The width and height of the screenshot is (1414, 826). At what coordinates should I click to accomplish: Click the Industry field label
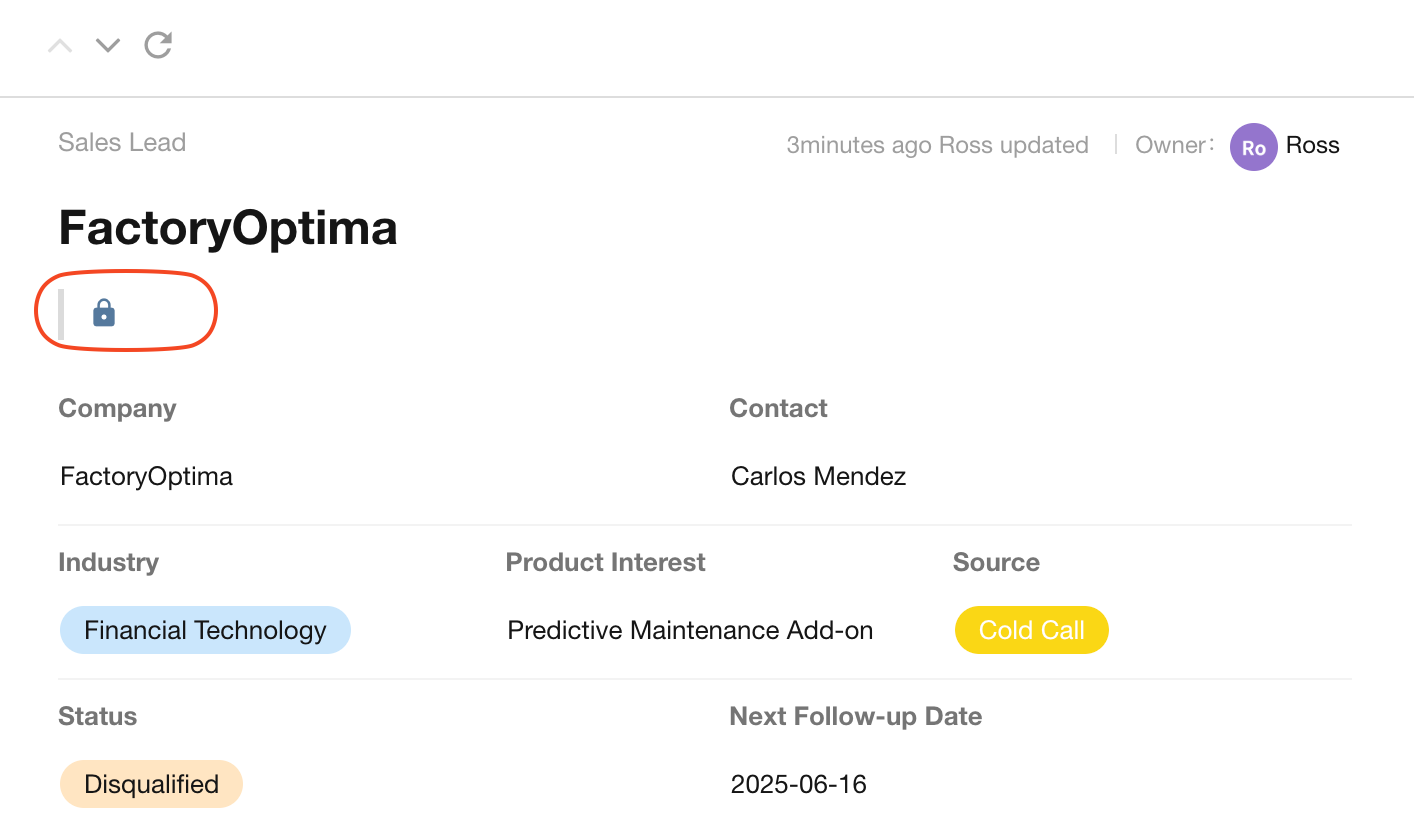[108, 562]
